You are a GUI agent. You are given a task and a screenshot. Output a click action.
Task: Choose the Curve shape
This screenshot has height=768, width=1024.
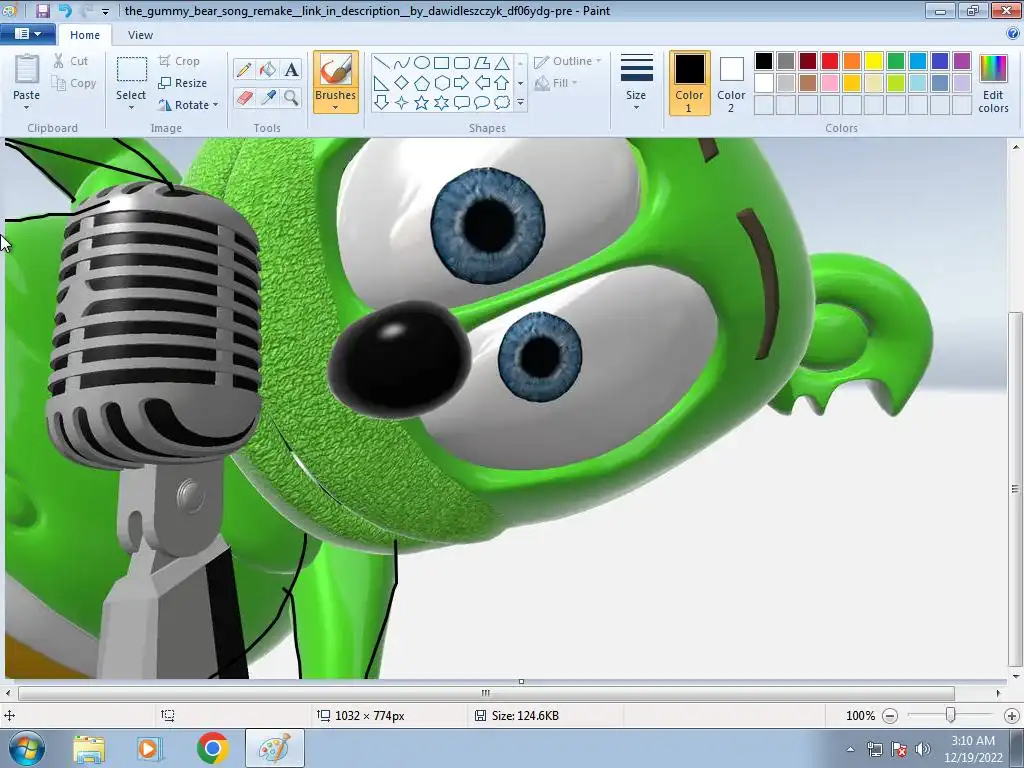[402, 63]
